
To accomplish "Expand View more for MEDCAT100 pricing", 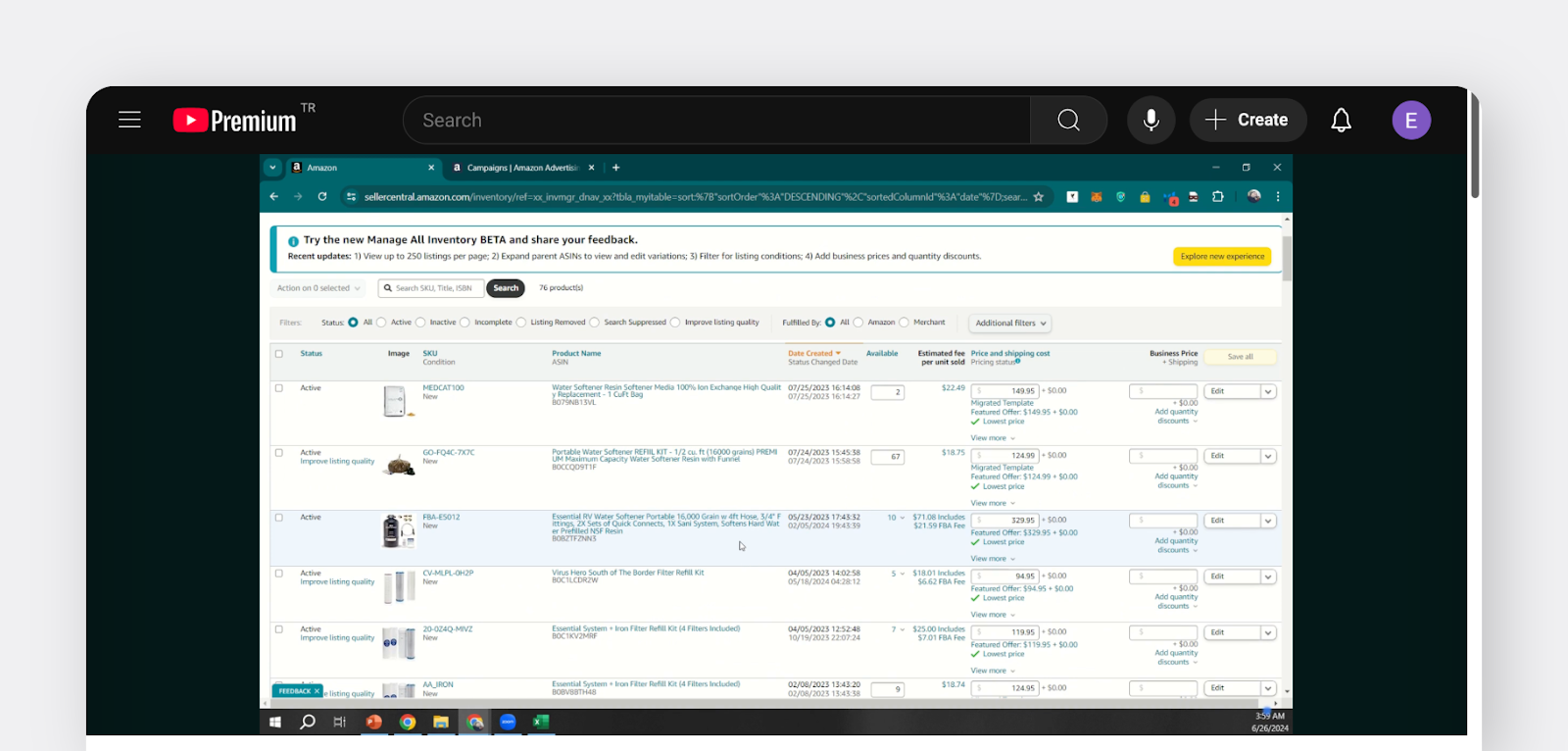I will coord(993,438).
